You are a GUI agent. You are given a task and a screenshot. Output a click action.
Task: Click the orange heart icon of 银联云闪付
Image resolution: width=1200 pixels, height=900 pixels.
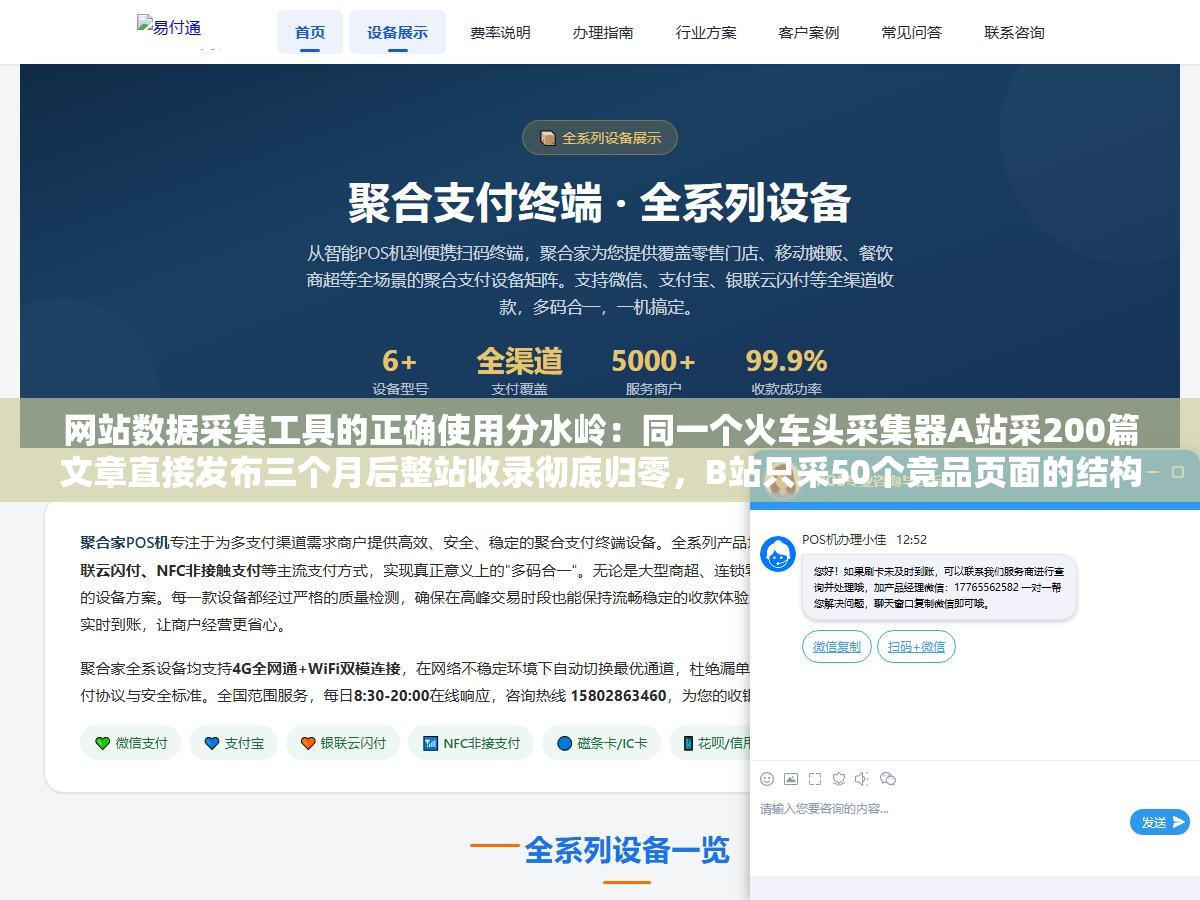308,743
